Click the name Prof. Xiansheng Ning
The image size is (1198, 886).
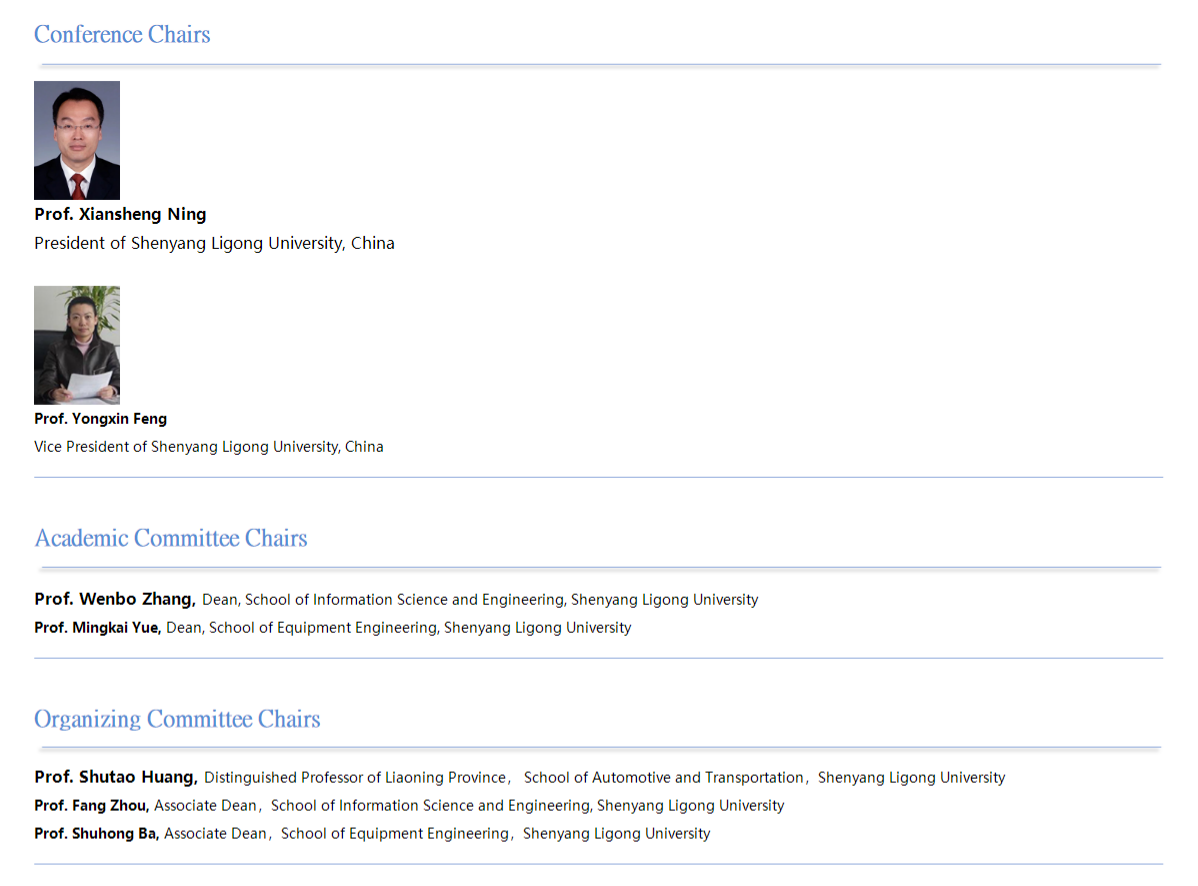tap(121, 214)
